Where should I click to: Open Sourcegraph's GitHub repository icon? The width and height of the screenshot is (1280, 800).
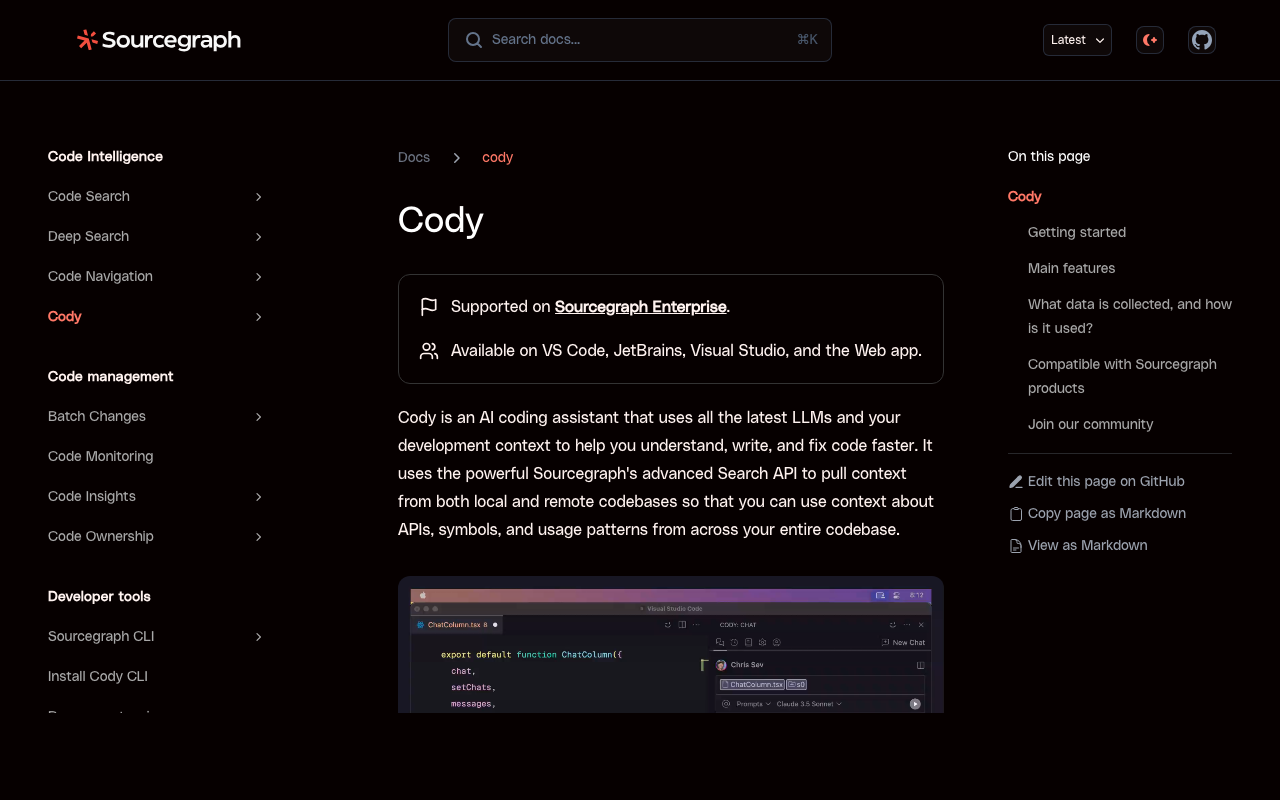point(1201,40)
